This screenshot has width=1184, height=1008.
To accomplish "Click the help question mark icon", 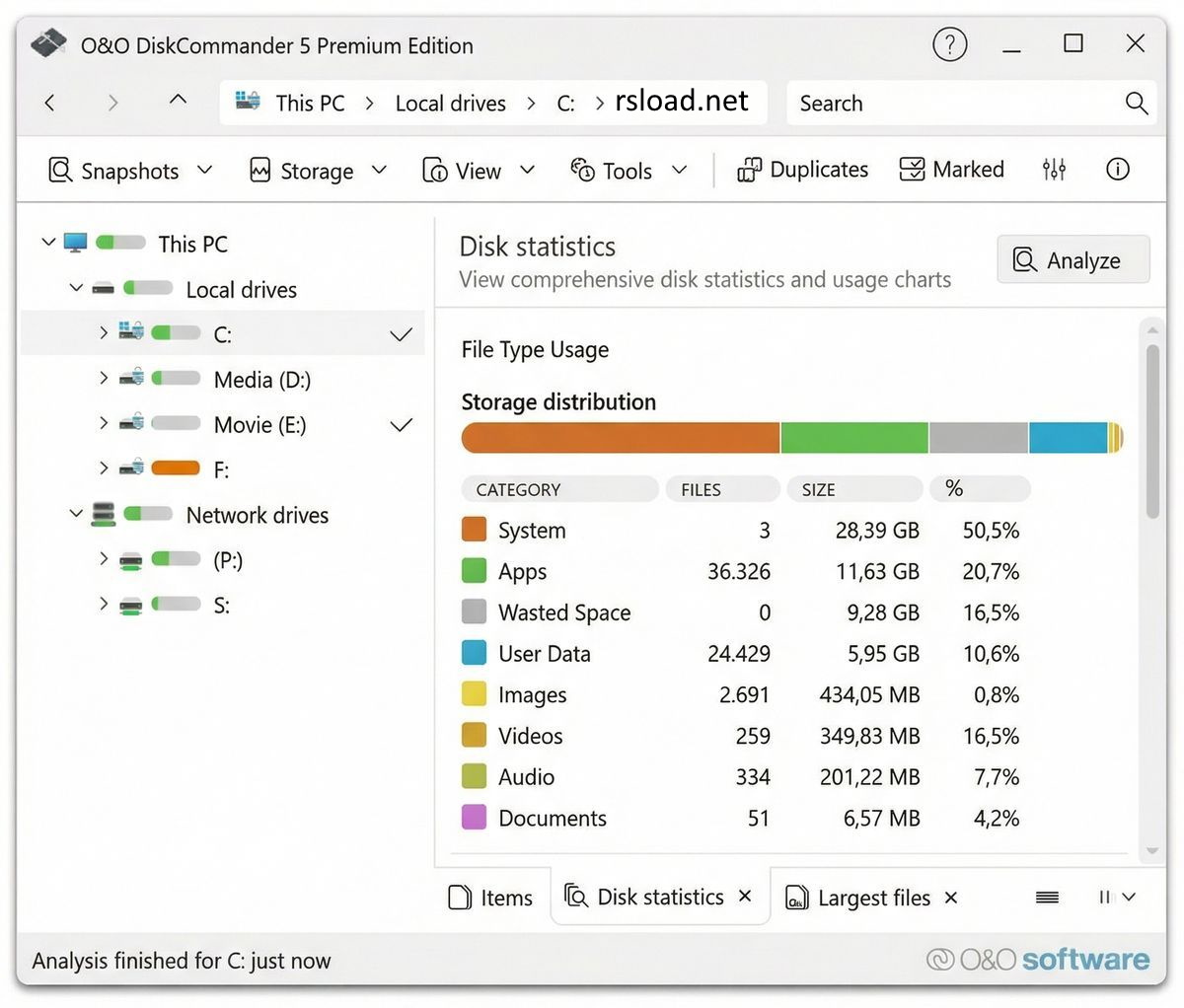I will tap(949, 44).
